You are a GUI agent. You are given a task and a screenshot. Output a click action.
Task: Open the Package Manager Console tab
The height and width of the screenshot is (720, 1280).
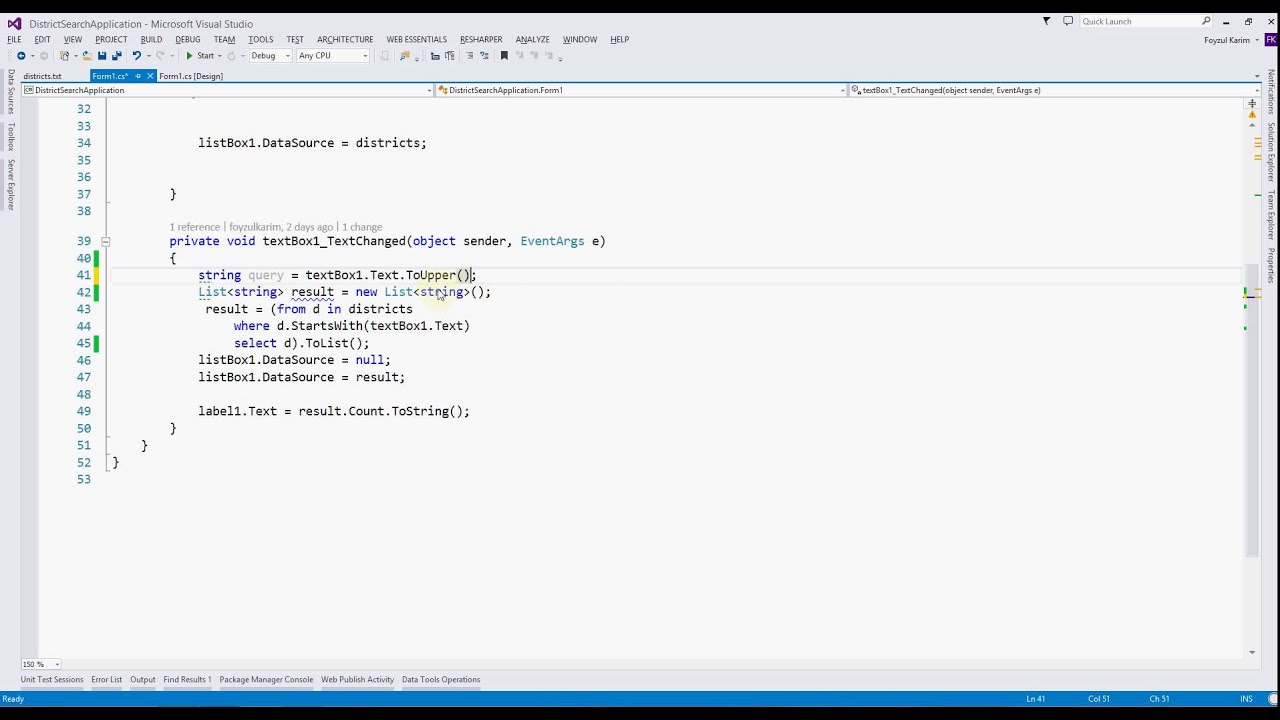[266, 680]
